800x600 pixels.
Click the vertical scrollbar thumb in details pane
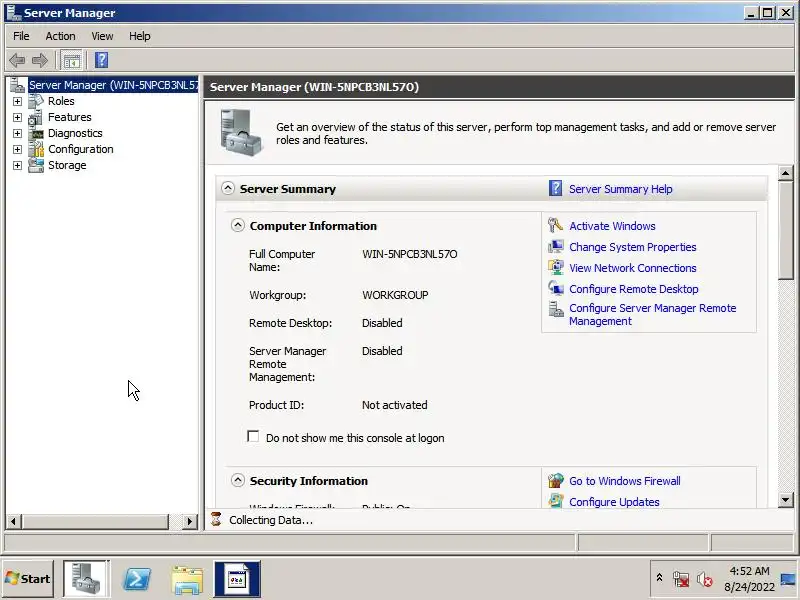pos(786,230)
